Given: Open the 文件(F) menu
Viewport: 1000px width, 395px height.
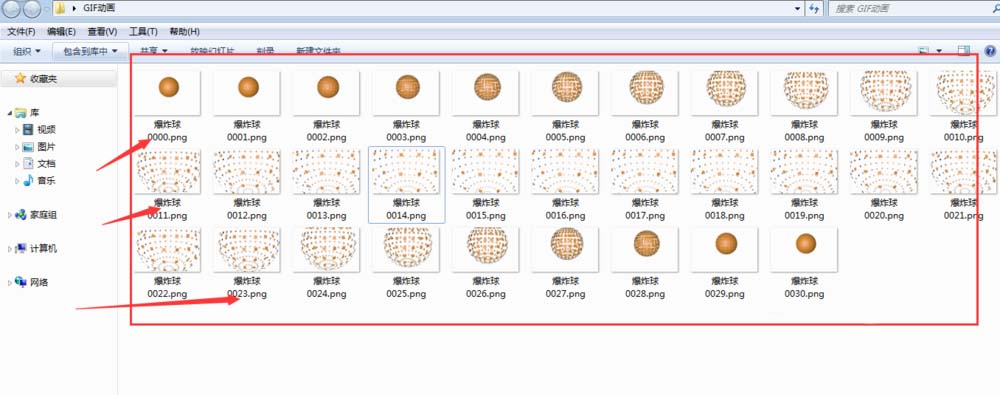Looking at the screenshot, I should (x=21, y=31).
